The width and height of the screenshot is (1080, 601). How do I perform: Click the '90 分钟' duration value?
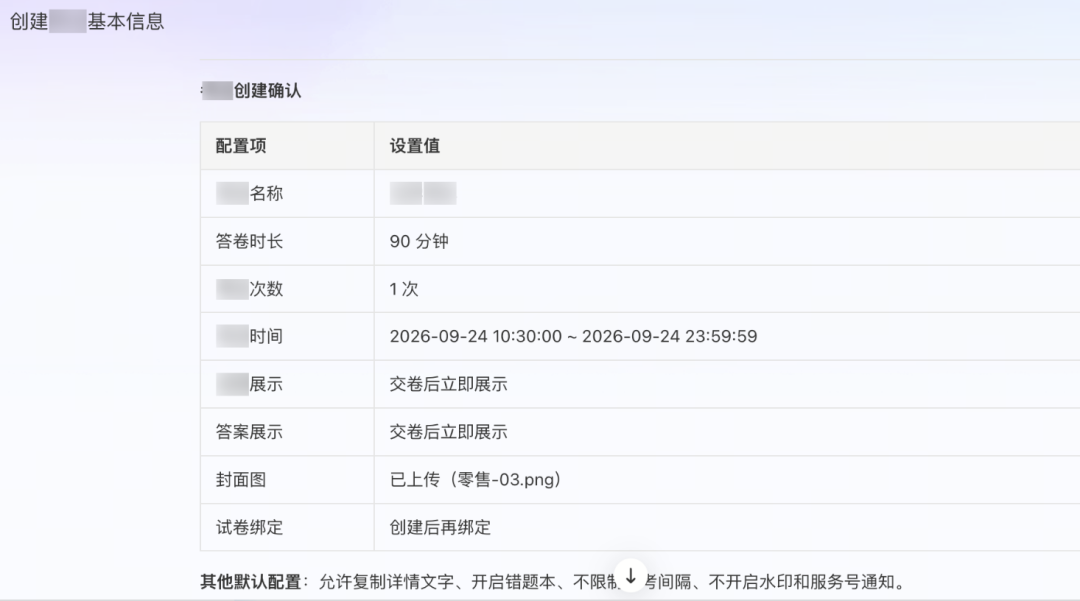[x=419, y=242]
